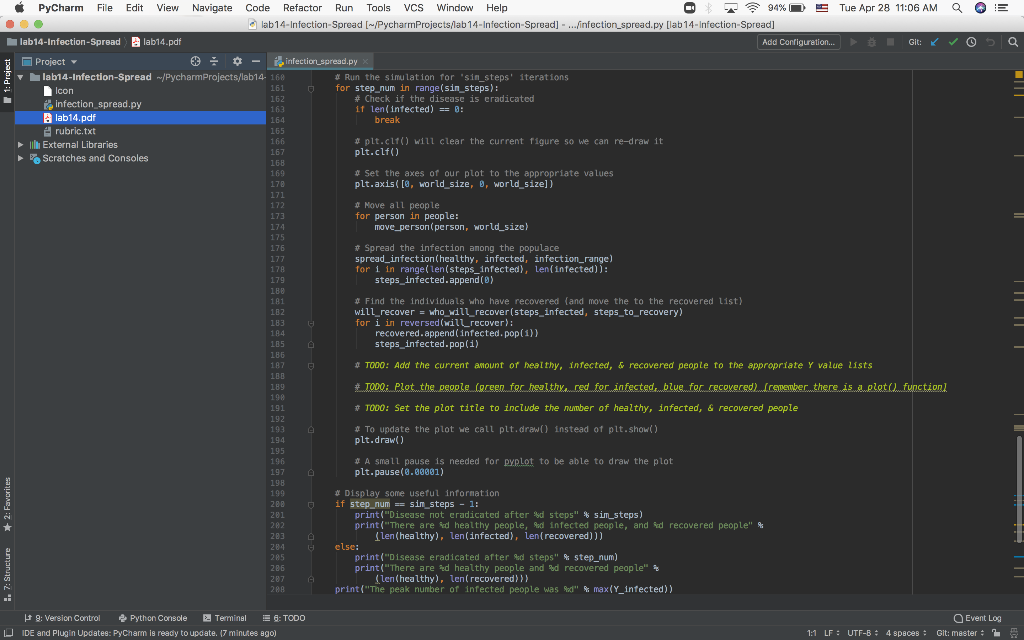Click lab14-Infection-Spread breadcrumb in navigation bar

pos(64,42)
